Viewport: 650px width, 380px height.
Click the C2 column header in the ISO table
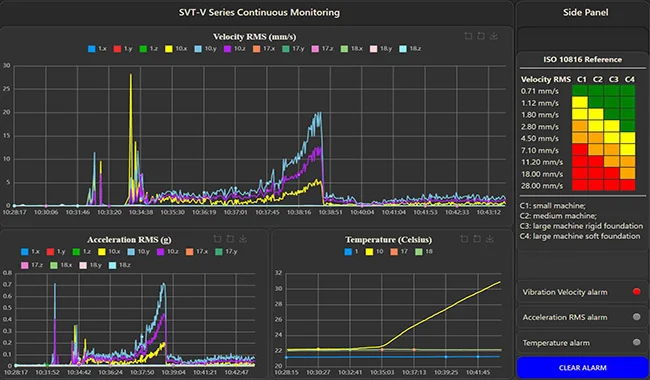point(597,79)
